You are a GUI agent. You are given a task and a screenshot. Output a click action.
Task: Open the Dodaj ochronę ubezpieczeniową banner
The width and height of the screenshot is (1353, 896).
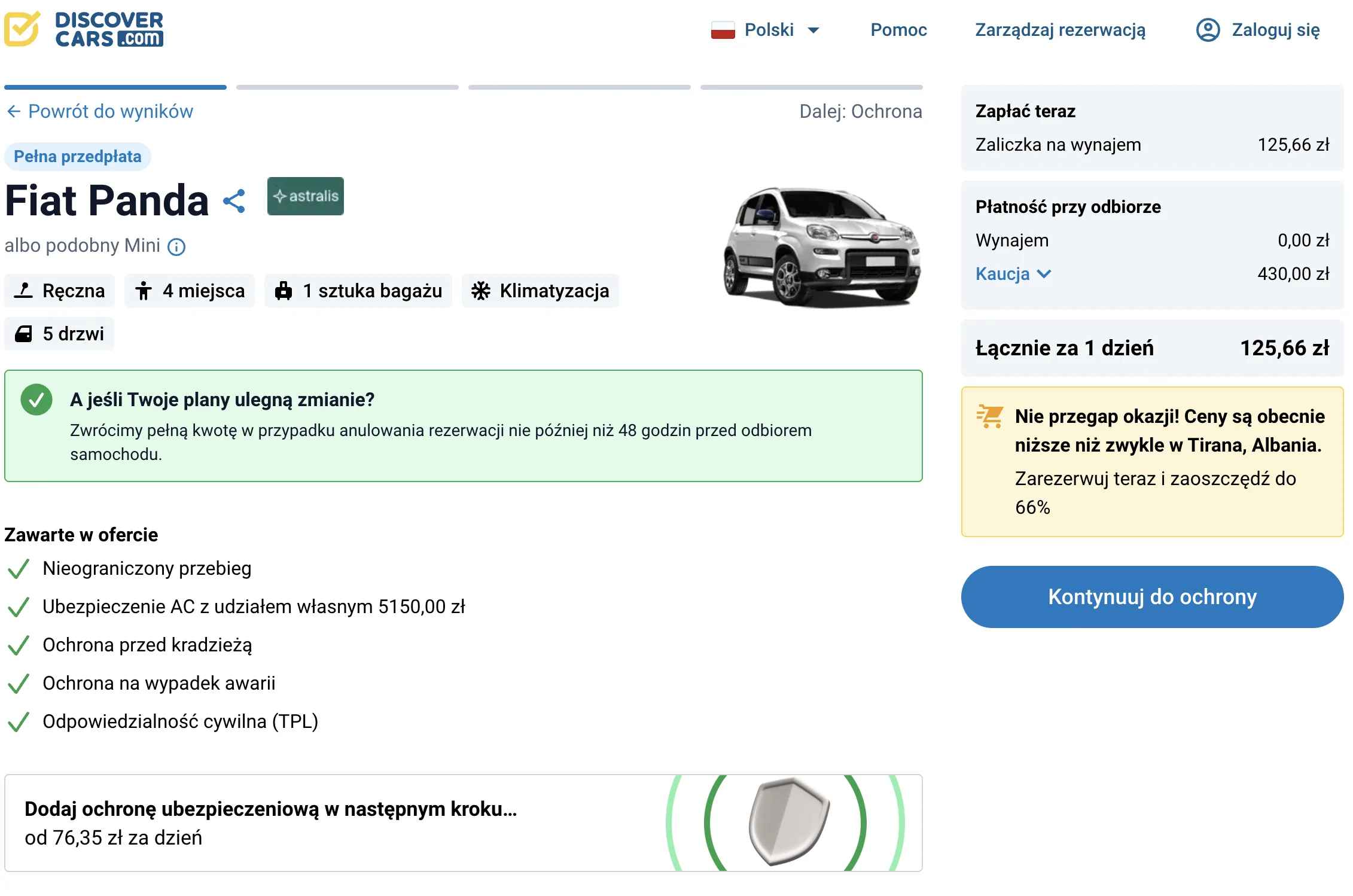(x=464, y=823)
